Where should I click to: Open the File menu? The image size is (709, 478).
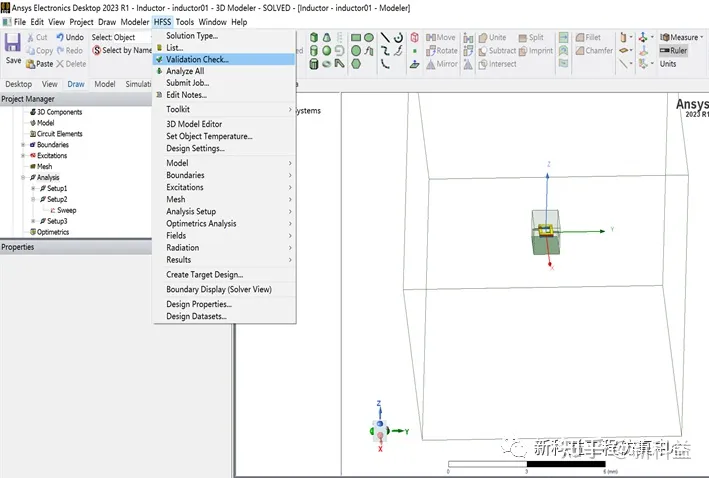(19, 22)
